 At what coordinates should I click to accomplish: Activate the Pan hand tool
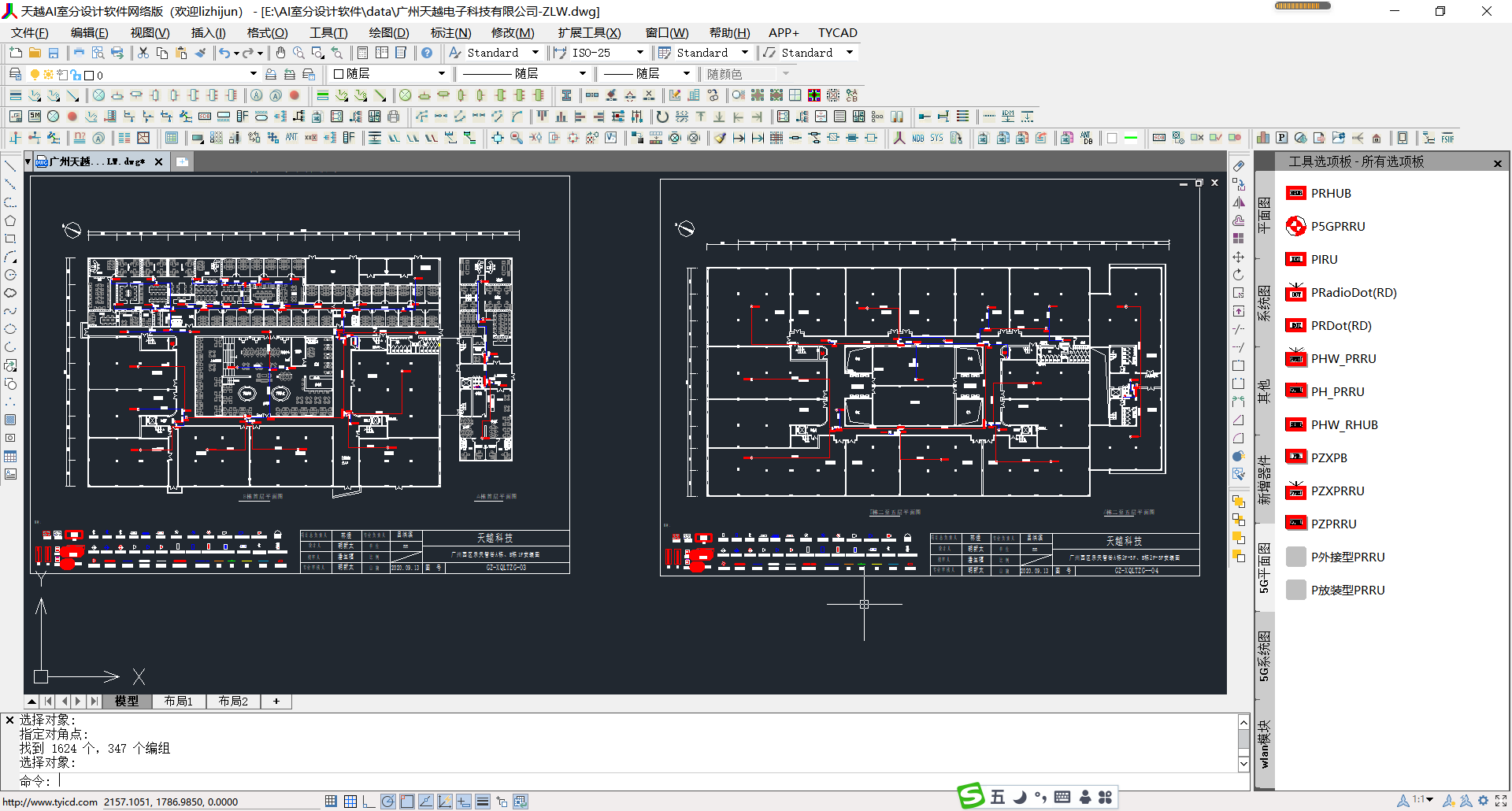[280, 53]
